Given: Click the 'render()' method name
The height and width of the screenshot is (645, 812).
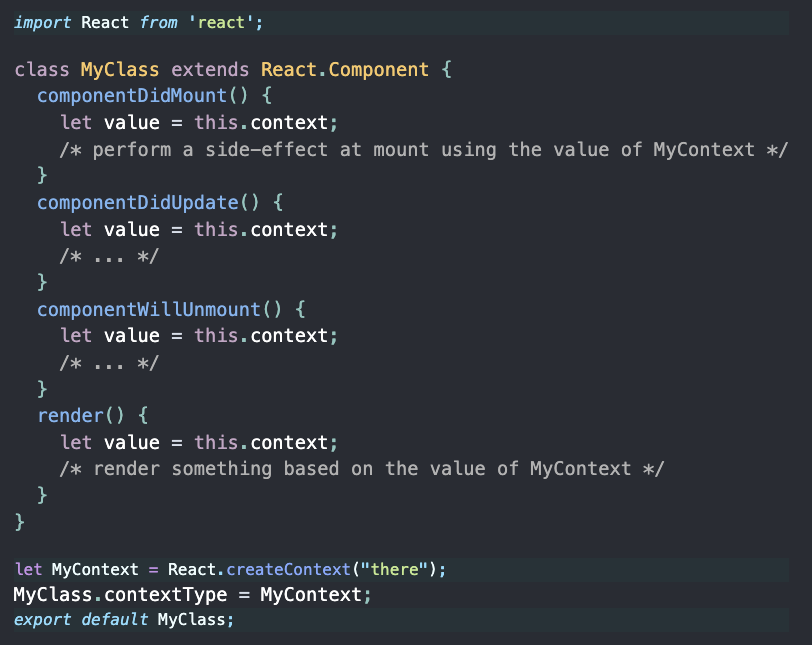Looking at the screenshot, I should click(x=81, y=416).
